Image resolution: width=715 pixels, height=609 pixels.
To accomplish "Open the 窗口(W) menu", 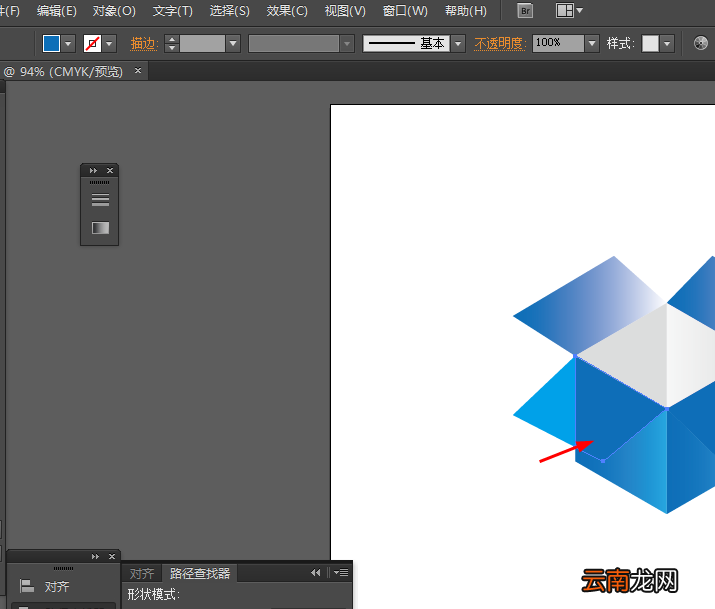I will pos(405,10).
